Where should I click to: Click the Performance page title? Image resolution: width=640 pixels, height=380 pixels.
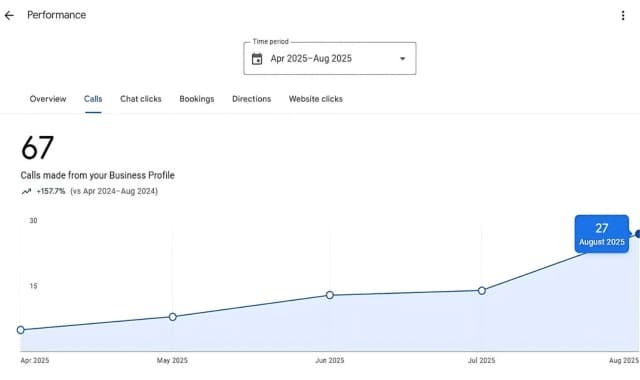pyautogui.click(x=57, y=15)
